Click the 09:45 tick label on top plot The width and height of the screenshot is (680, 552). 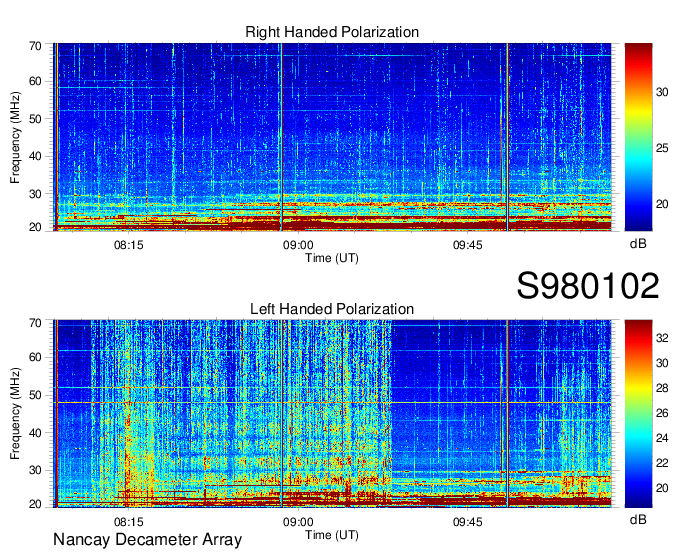468,245
